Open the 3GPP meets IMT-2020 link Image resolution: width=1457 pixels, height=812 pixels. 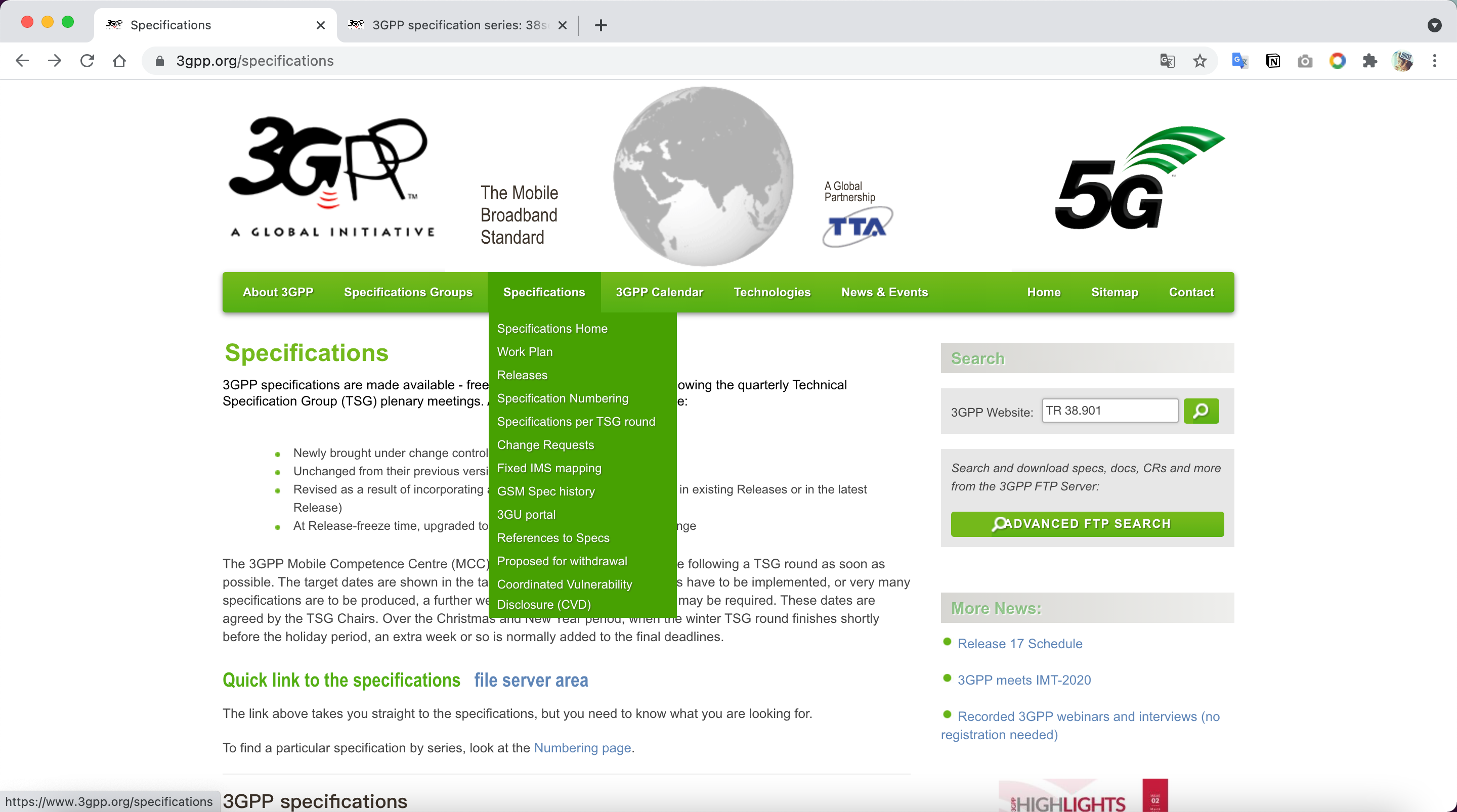(x=1024, y=680)
